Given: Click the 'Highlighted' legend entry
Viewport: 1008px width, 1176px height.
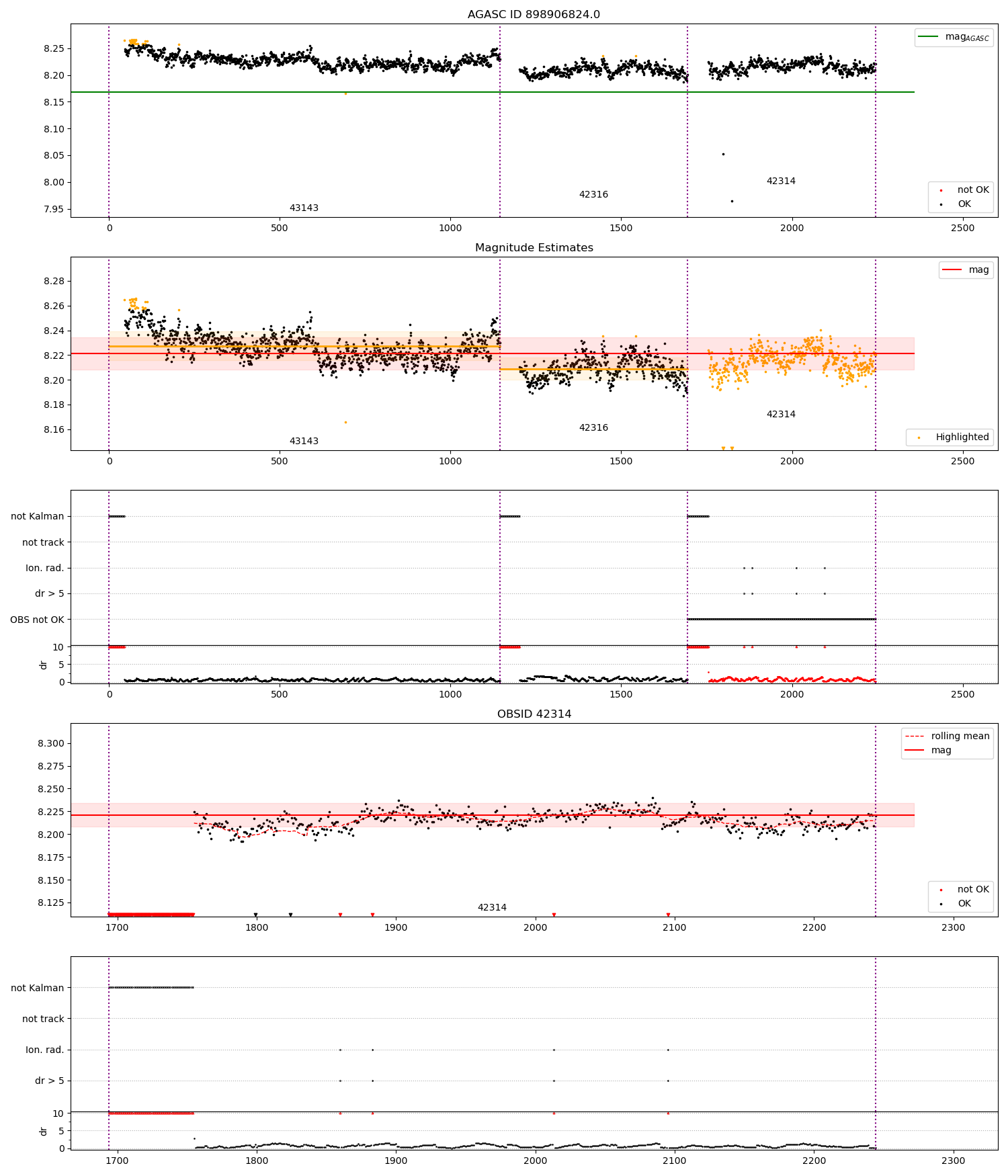Looking at the screenshot, I should click(950, 437).
